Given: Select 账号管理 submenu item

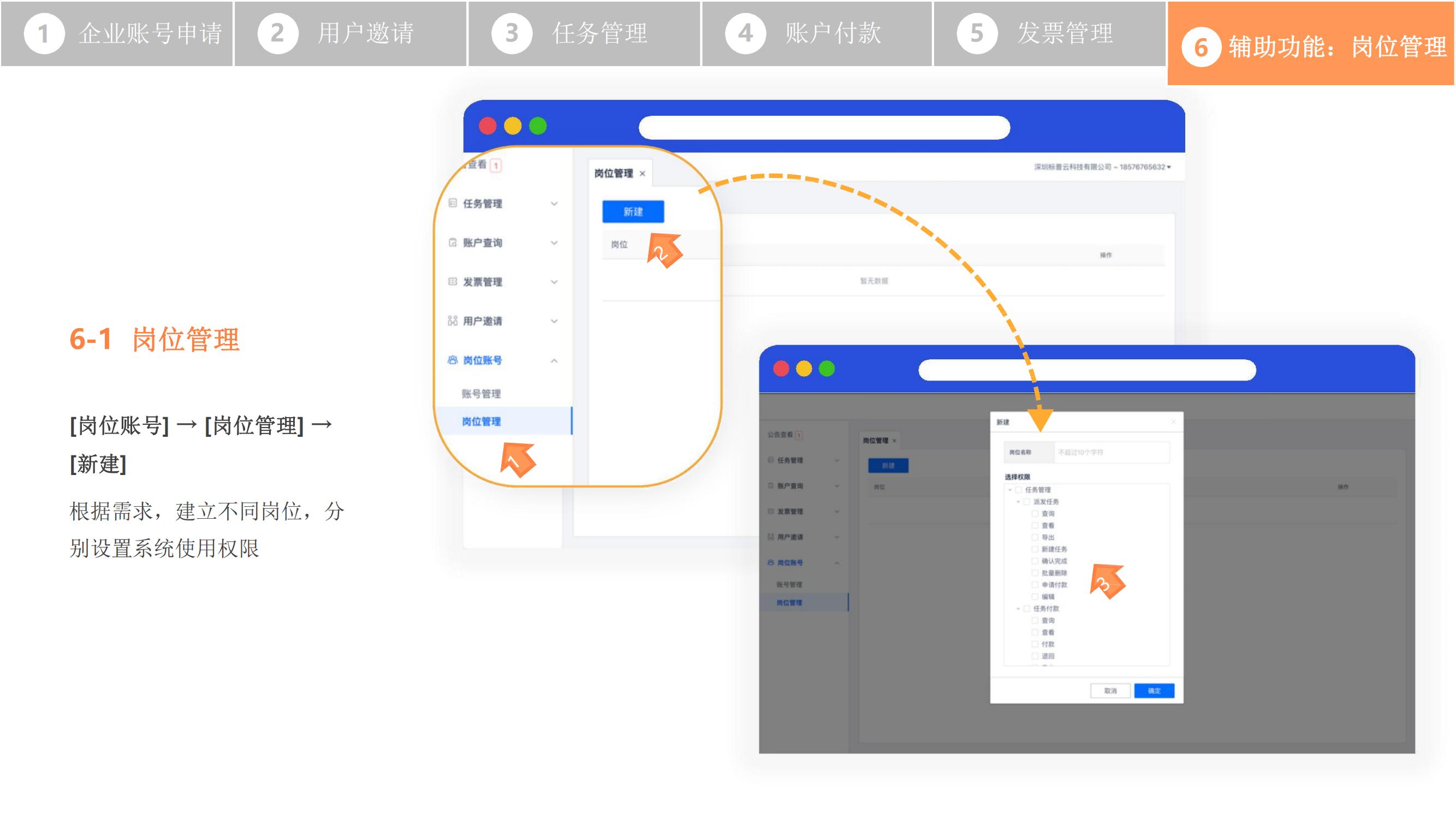Looking at the screenshot, I should [481, 393].
